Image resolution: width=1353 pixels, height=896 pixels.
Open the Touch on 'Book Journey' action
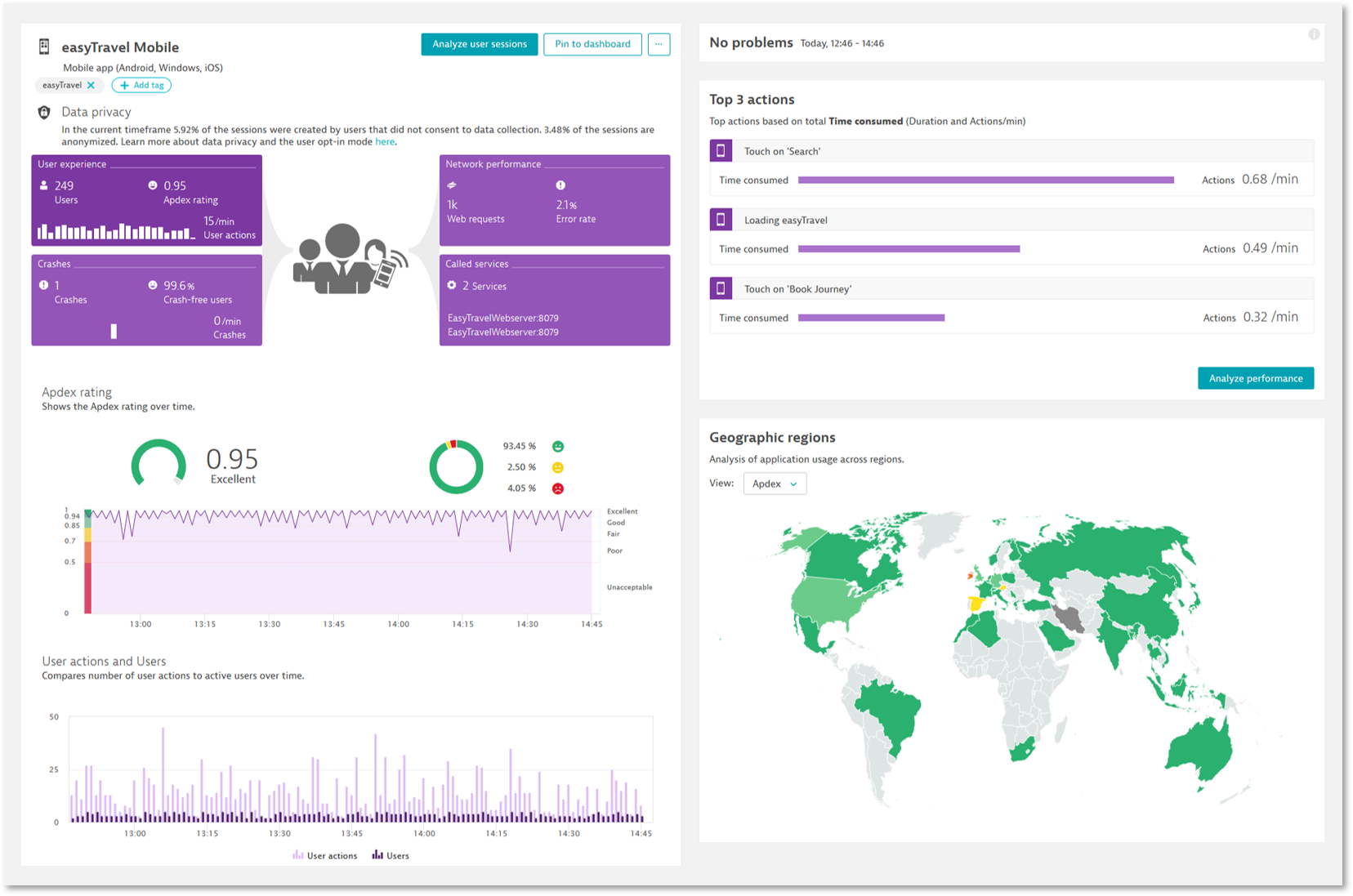(797, 289)
